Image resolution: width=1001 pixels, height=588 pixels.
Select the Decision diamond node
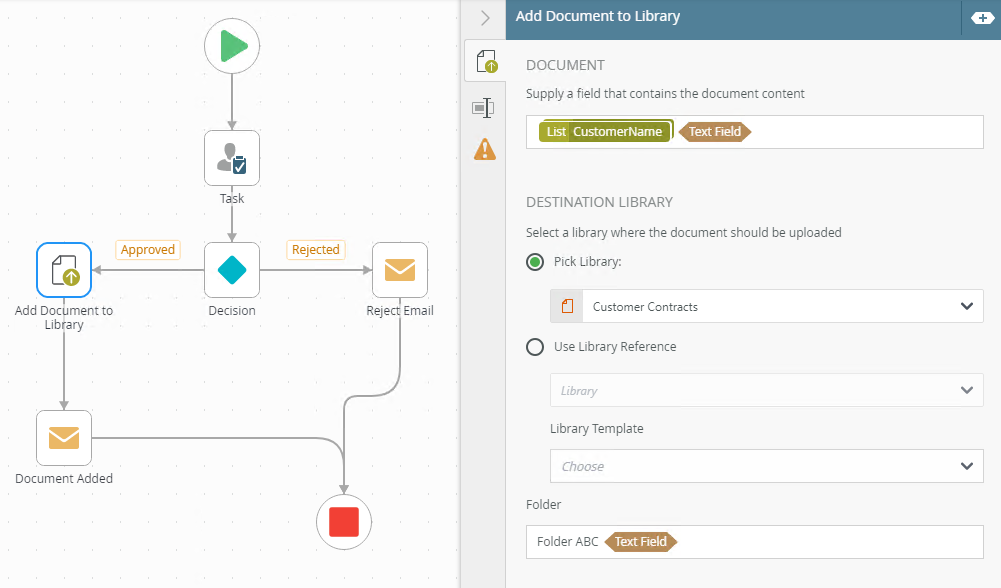pyautogui.click(x=232, y=270)
